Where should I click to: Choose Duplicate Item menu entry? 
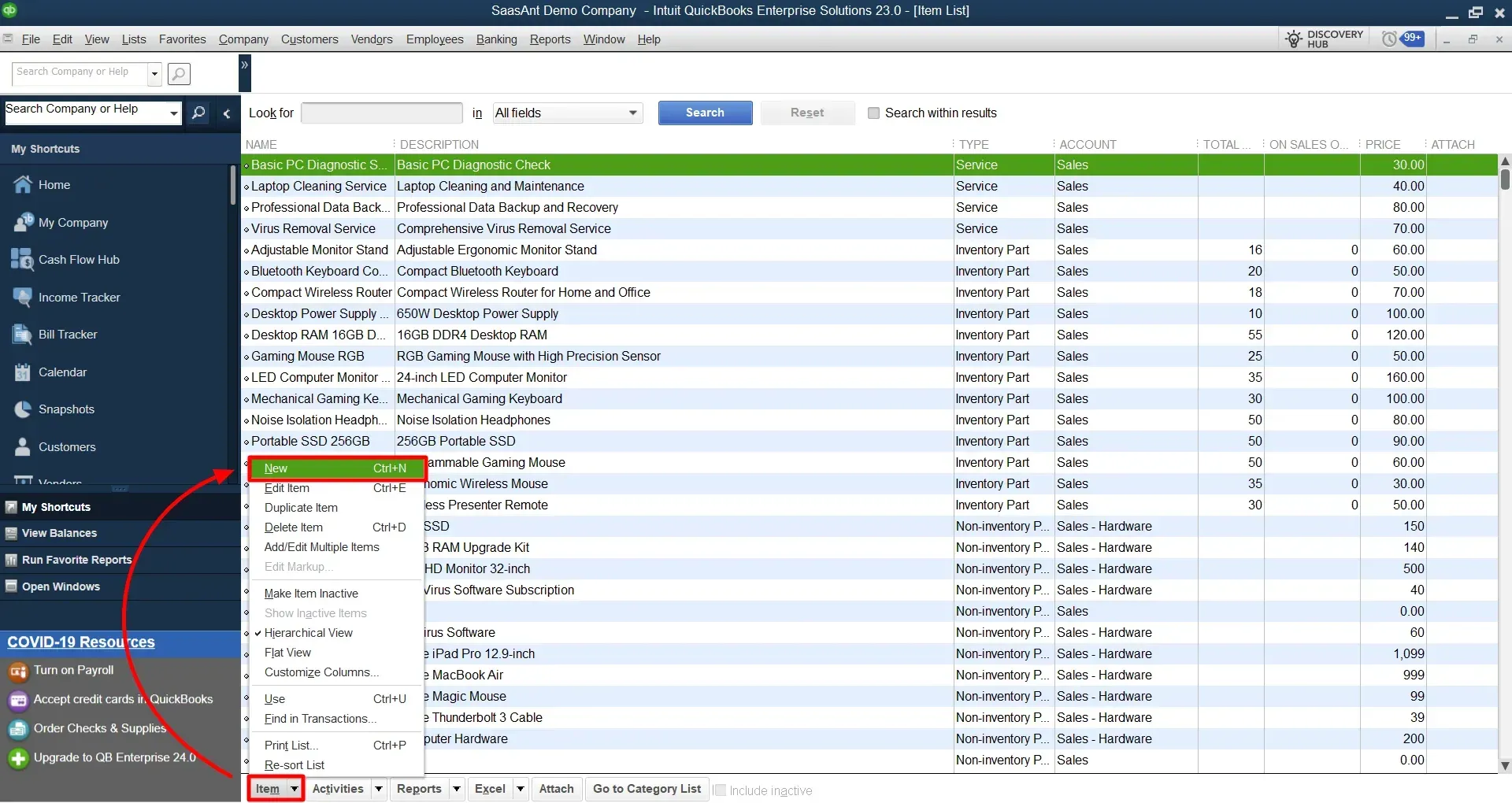[336, 508]
